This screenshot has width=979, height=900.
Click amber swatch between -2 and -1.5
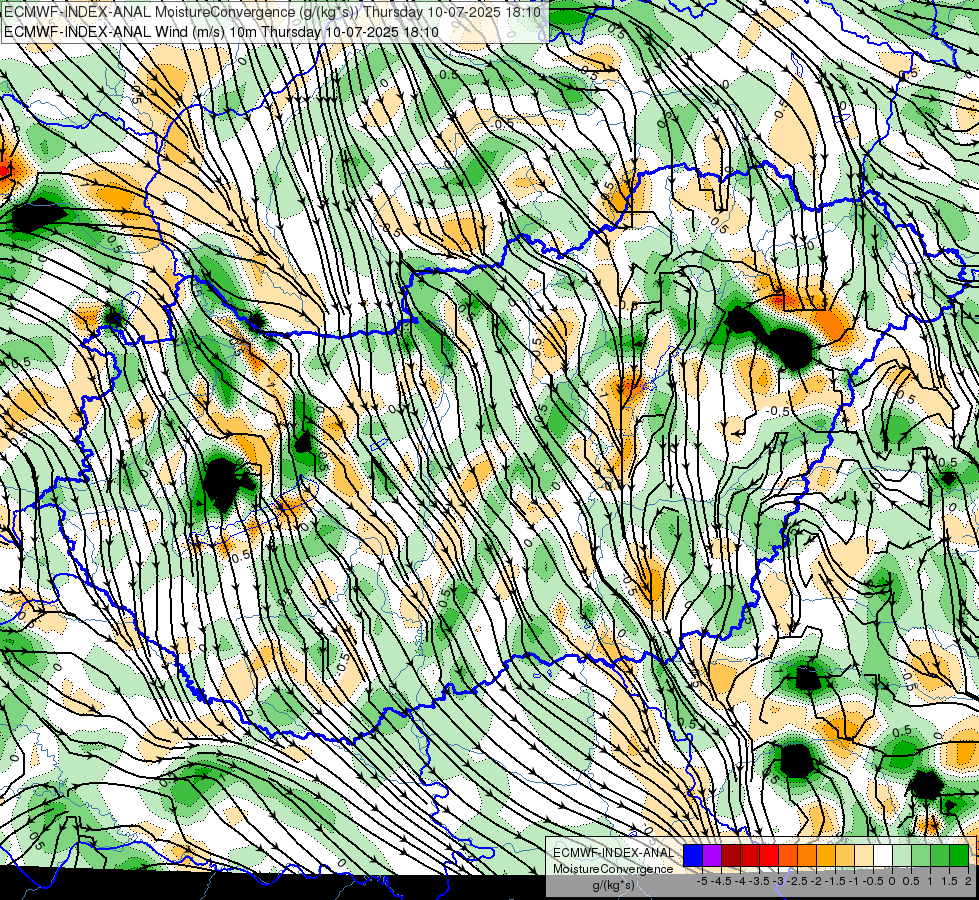(826, 855)
